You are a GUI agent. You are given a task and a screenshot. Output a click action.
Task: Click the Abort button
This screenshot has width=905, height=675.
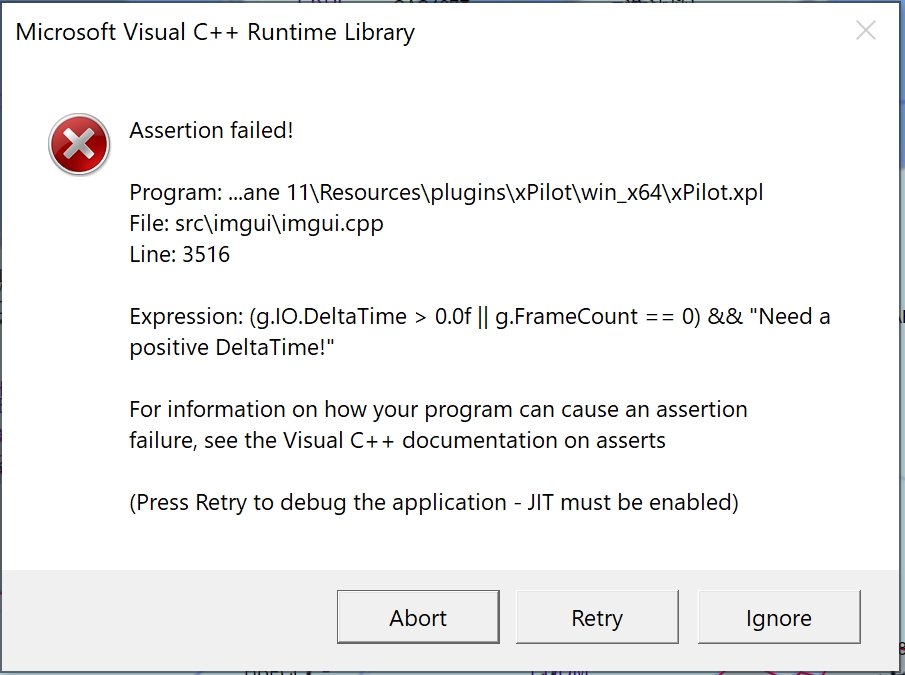417,618
